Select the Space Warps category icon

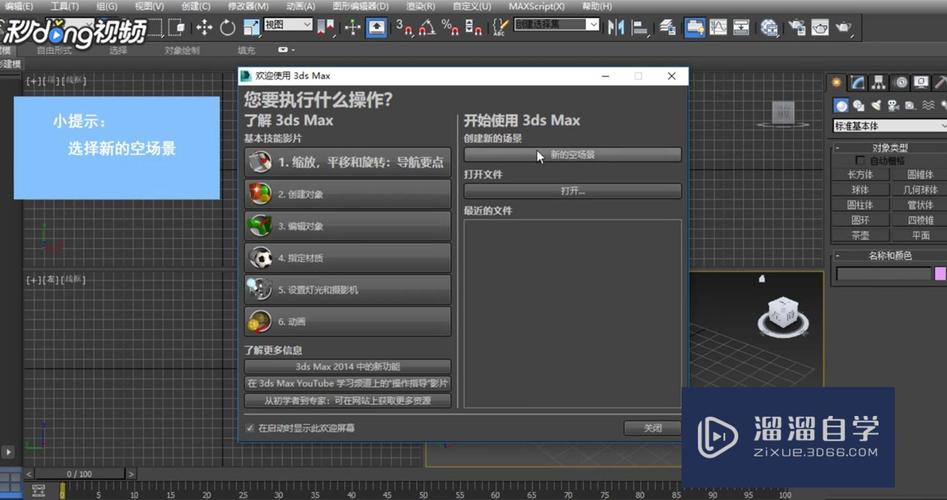click(x=928, y=106)
